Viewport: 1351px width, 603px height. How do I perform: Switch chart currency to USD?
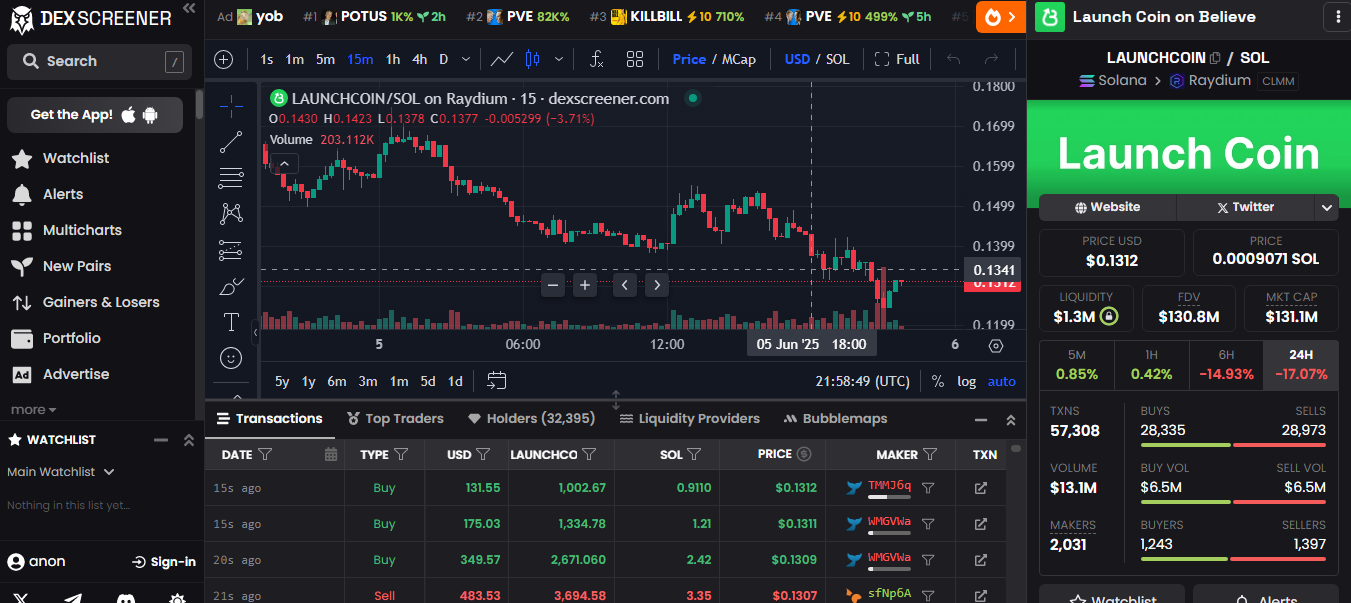pyautogui.click(x=797, y=59)
